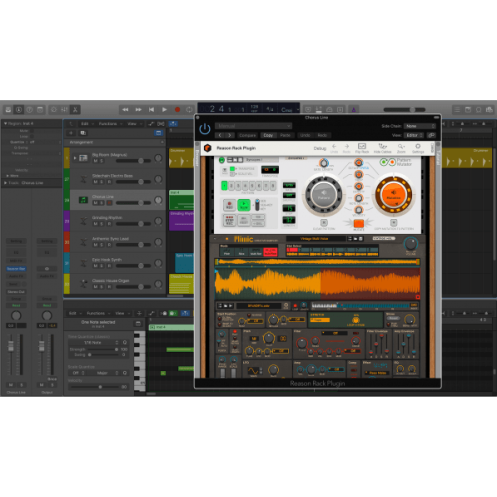The width and height of the screenshot is (497, 497).
Task: Expand the Track: Chorus Line inspector section
Action: pos(5,183)
